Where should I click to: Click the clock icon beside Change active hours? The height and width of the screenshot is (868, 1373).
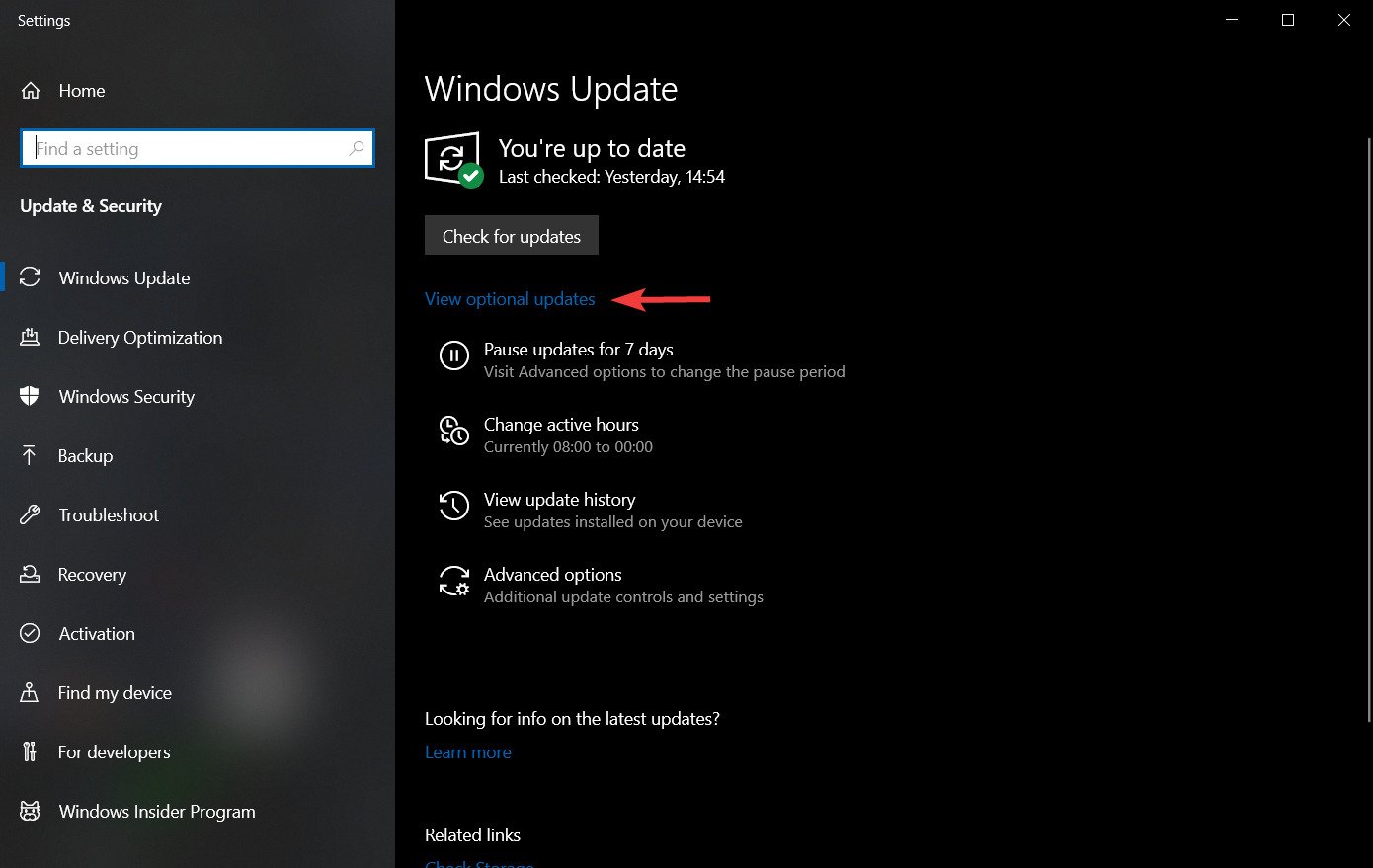454,431
